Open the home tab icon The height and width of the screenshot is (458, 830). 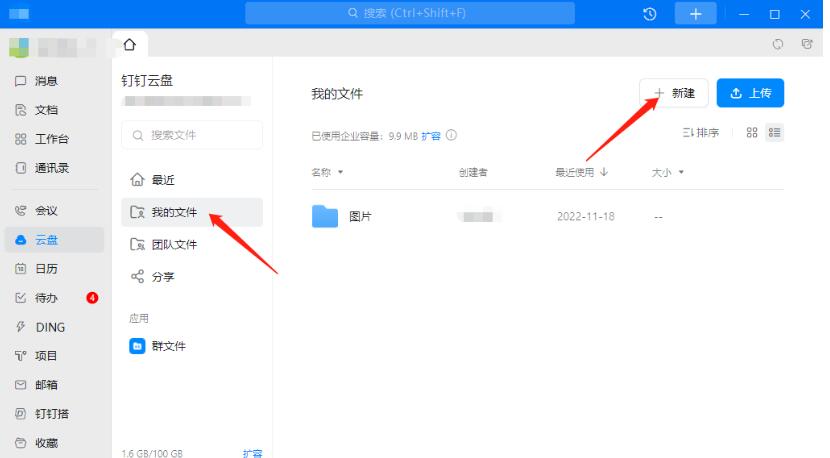(129, 45)
